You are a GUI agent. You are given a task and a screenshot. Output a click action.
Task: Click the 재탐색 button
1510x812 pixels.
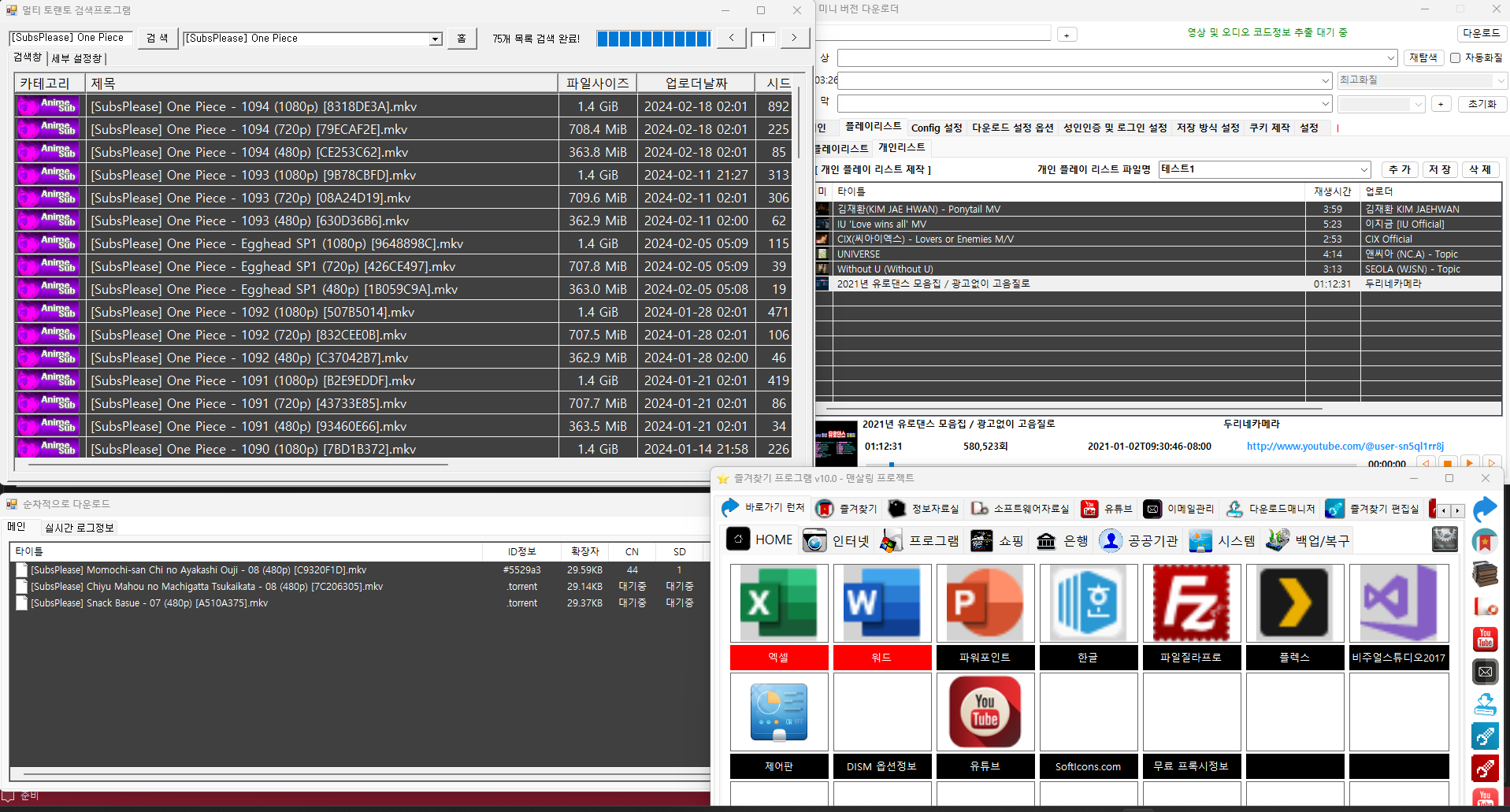point(1423,57)
